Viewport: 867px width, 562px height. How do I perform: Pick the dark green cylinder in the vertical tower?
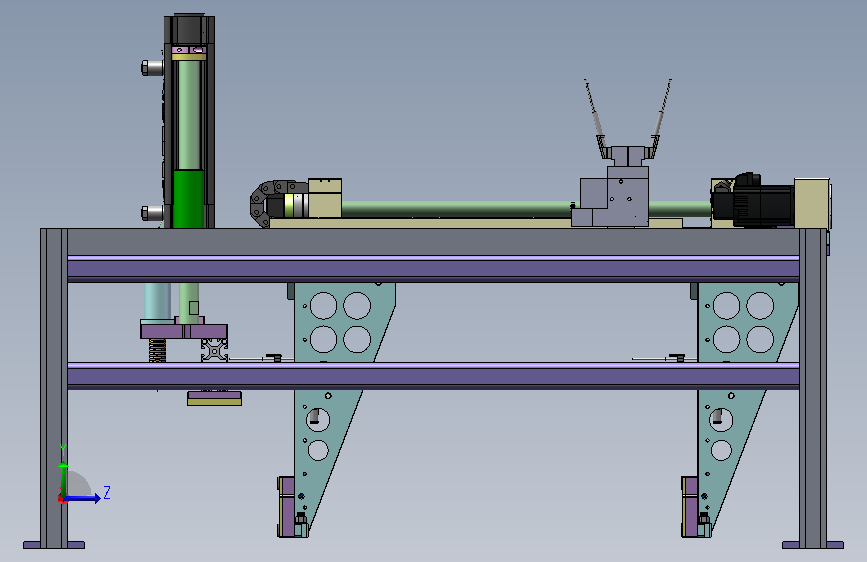(x=189, y=199)
